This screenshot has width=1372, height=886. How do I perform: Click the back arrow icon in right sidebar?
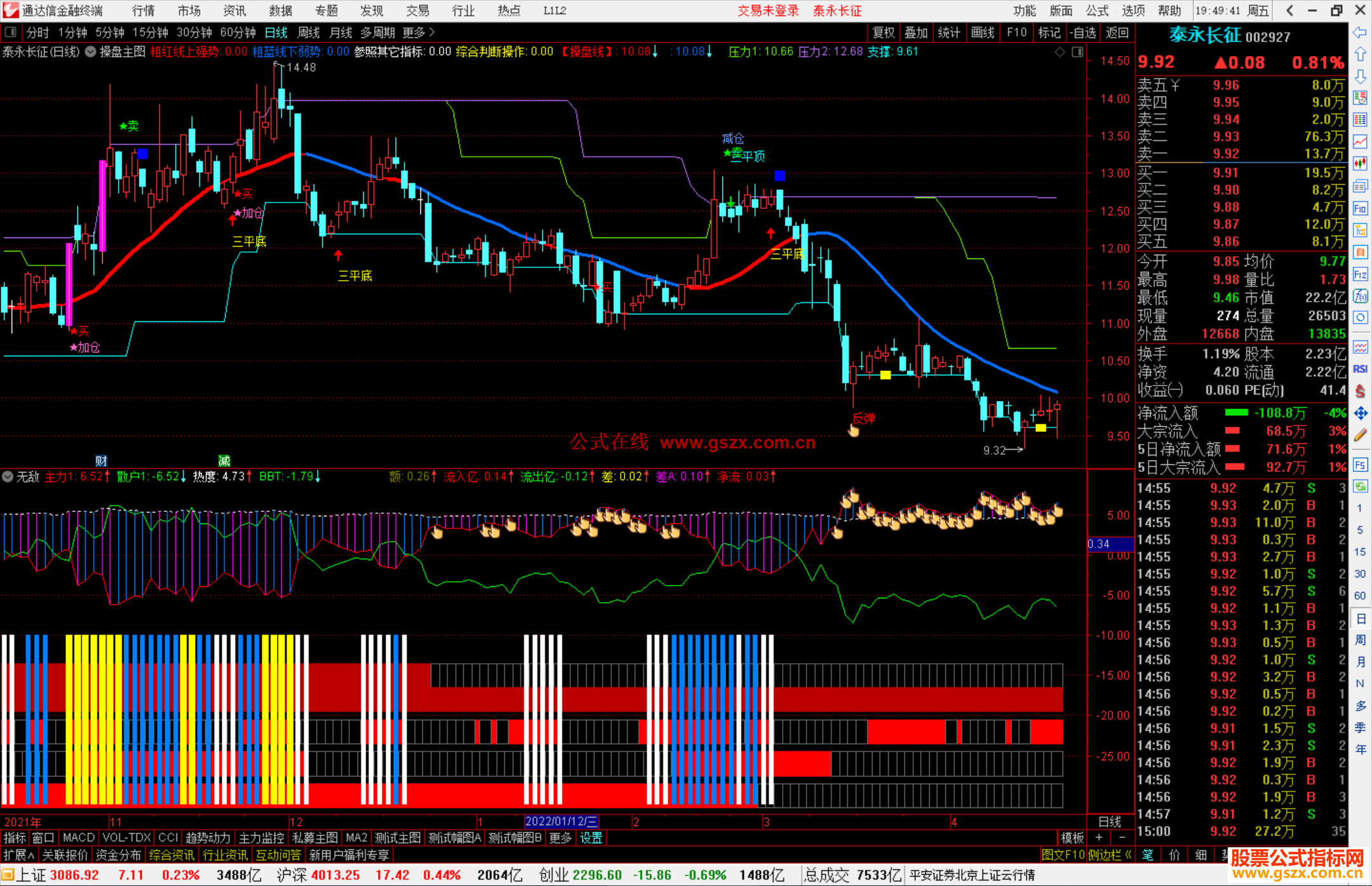click(1360, 33)
